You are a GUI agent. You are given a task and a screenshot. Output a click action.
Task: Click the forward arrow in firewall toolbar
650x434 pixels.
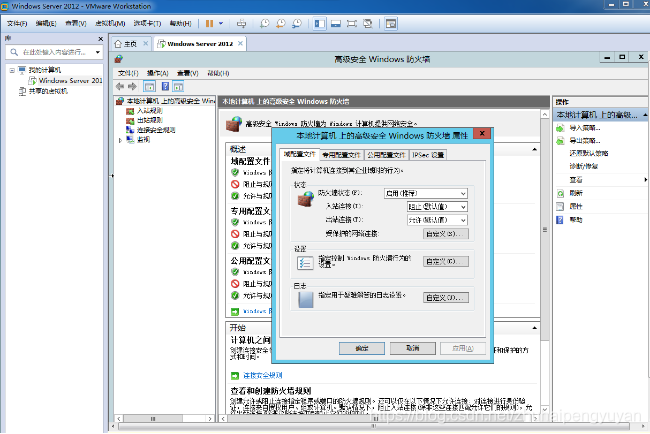[132, 86]
